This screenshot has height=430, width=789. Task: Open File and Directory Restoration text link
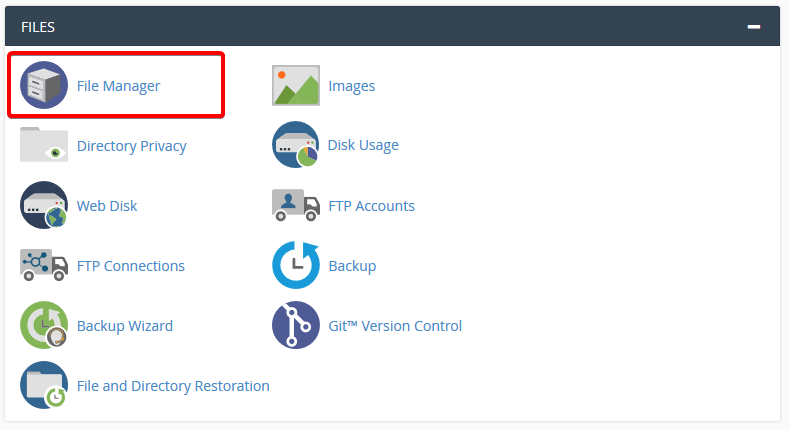[173, 386]
